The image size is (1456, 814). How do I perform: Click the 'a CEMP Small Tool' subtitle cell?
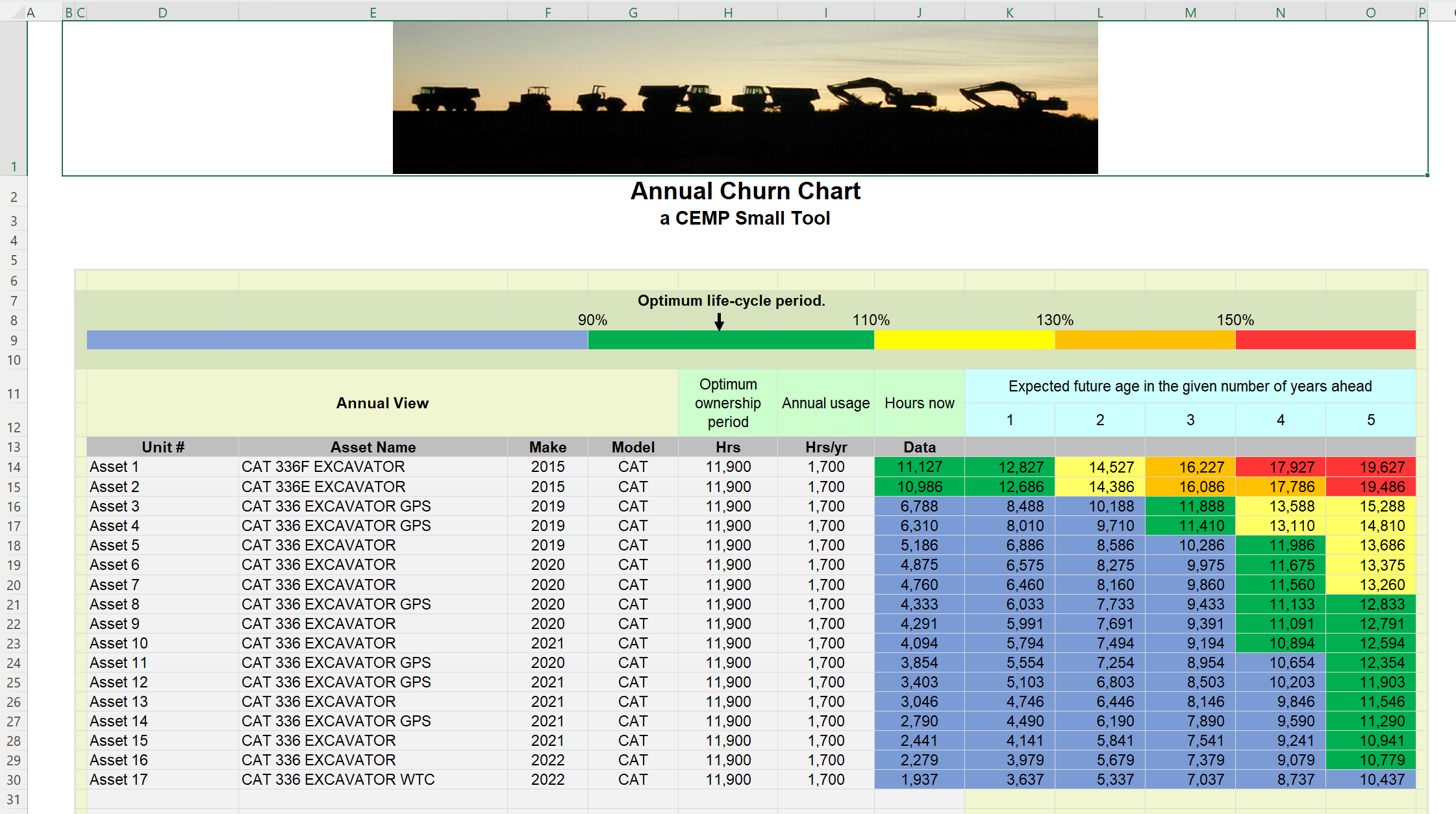tap(745, 218)
